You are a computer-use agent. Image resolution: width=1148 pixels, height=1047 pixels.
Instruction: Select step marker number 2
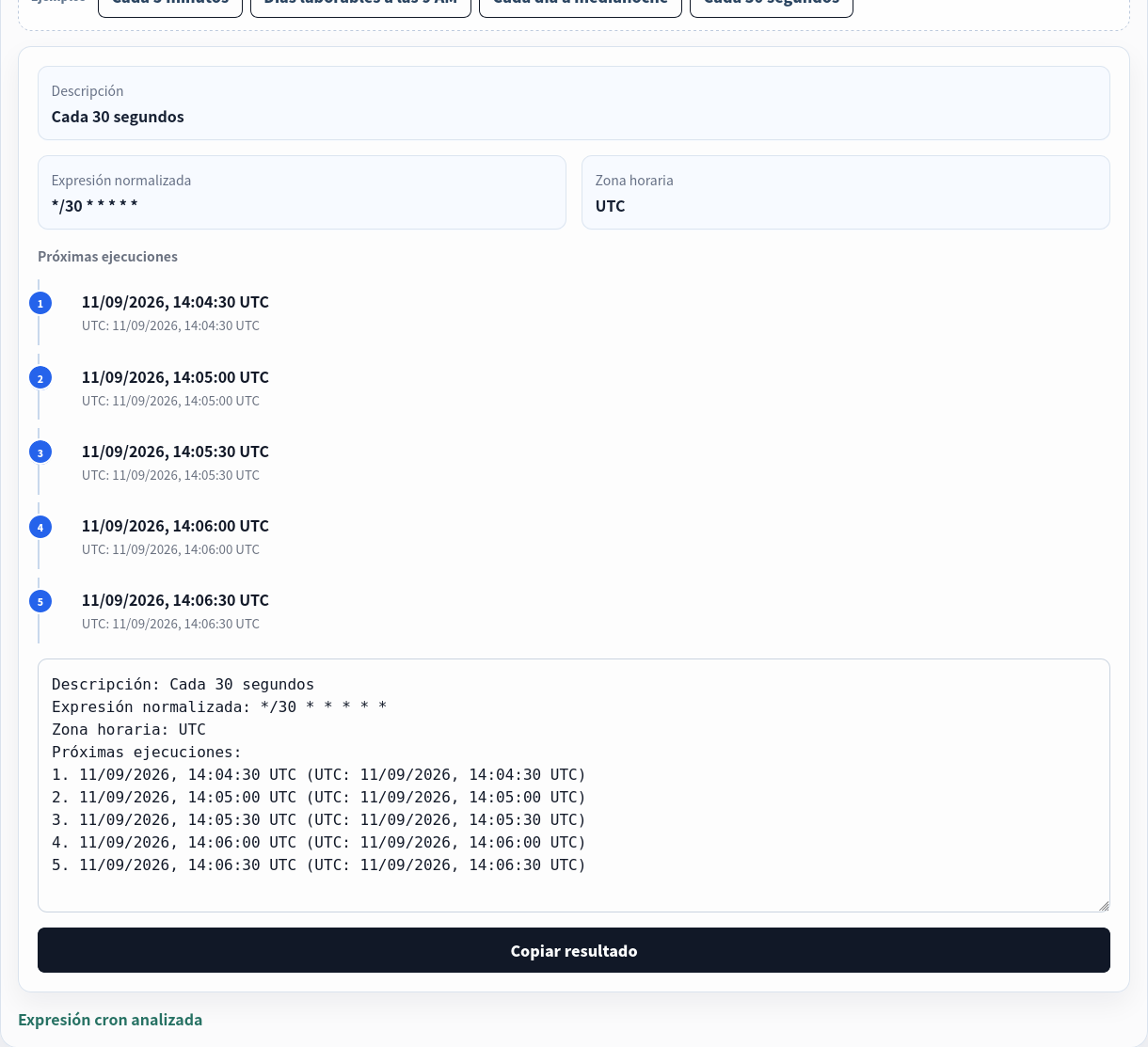point(40,378)
